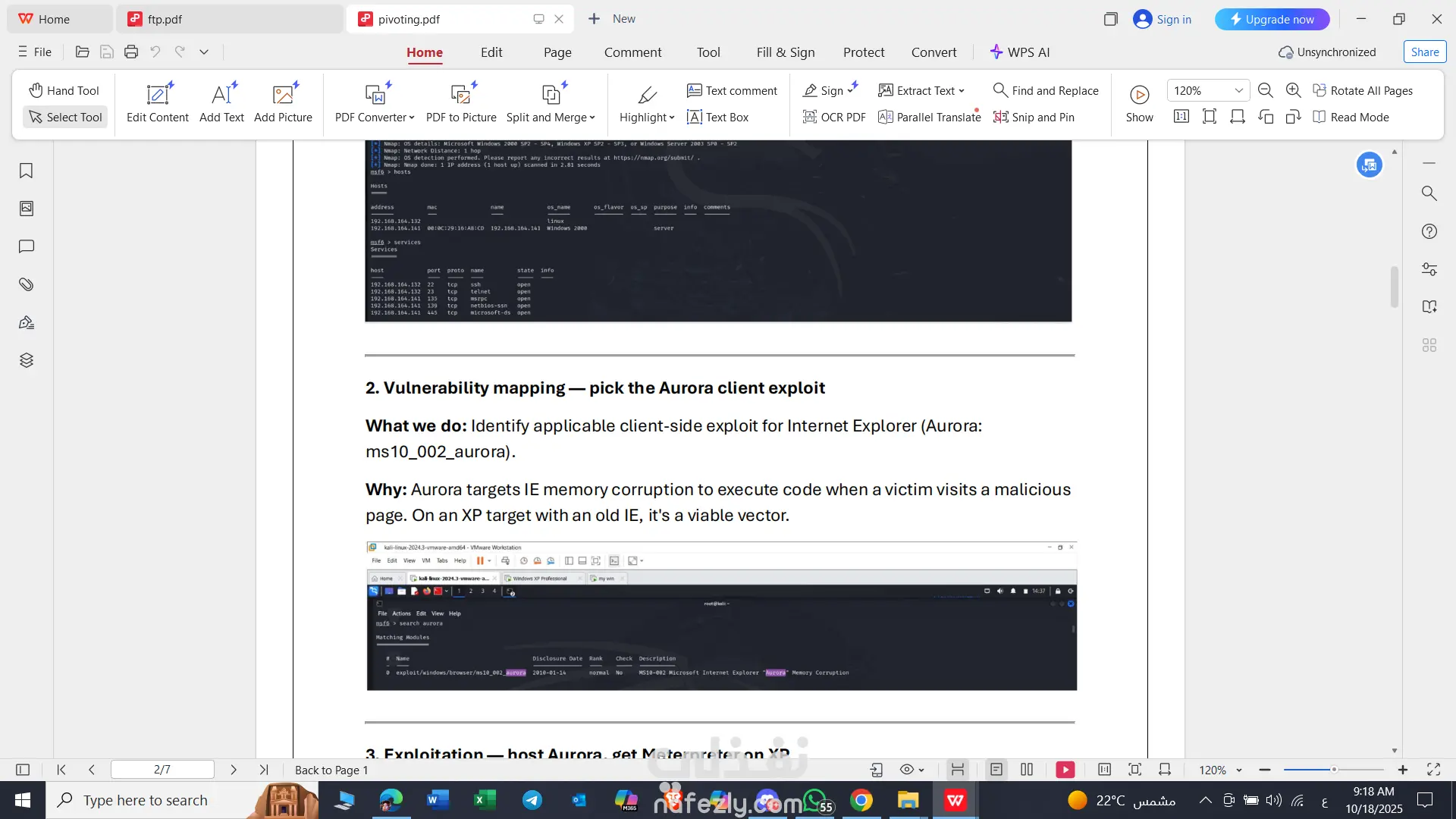Click the zoom slider in status bar
Screen dimensions: 1456x819
[x=1333, y=770]
